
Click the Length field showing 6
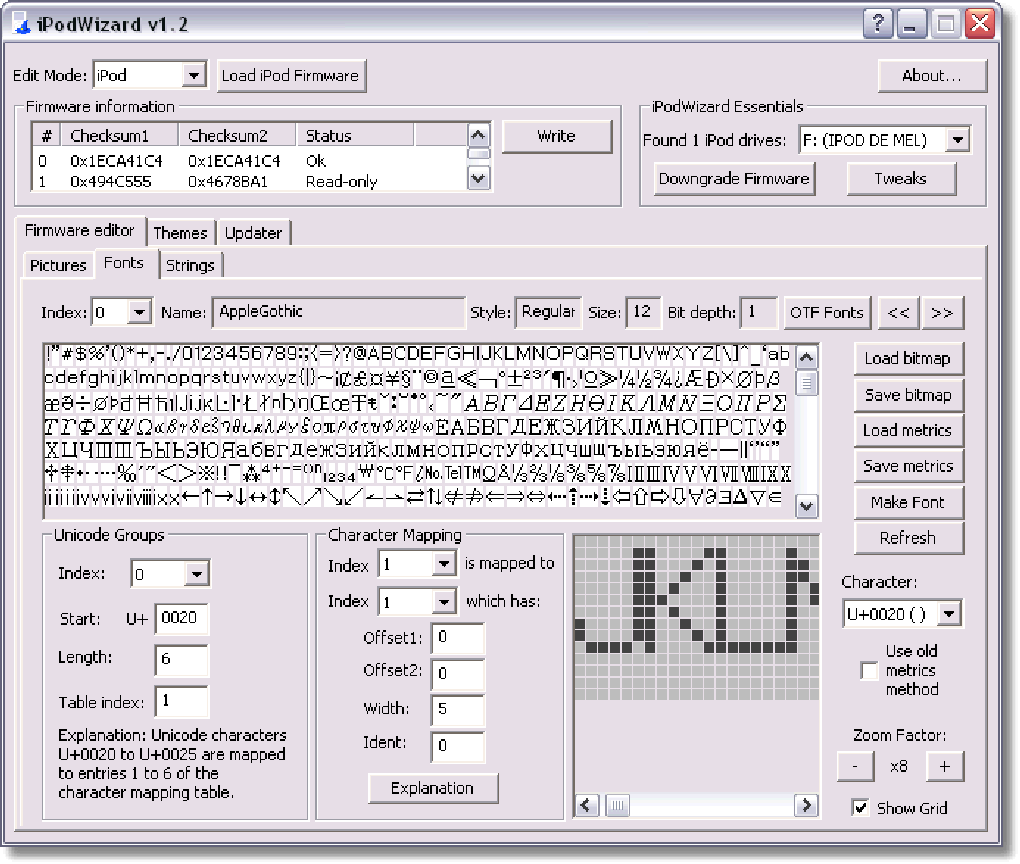tap(181, 660)
